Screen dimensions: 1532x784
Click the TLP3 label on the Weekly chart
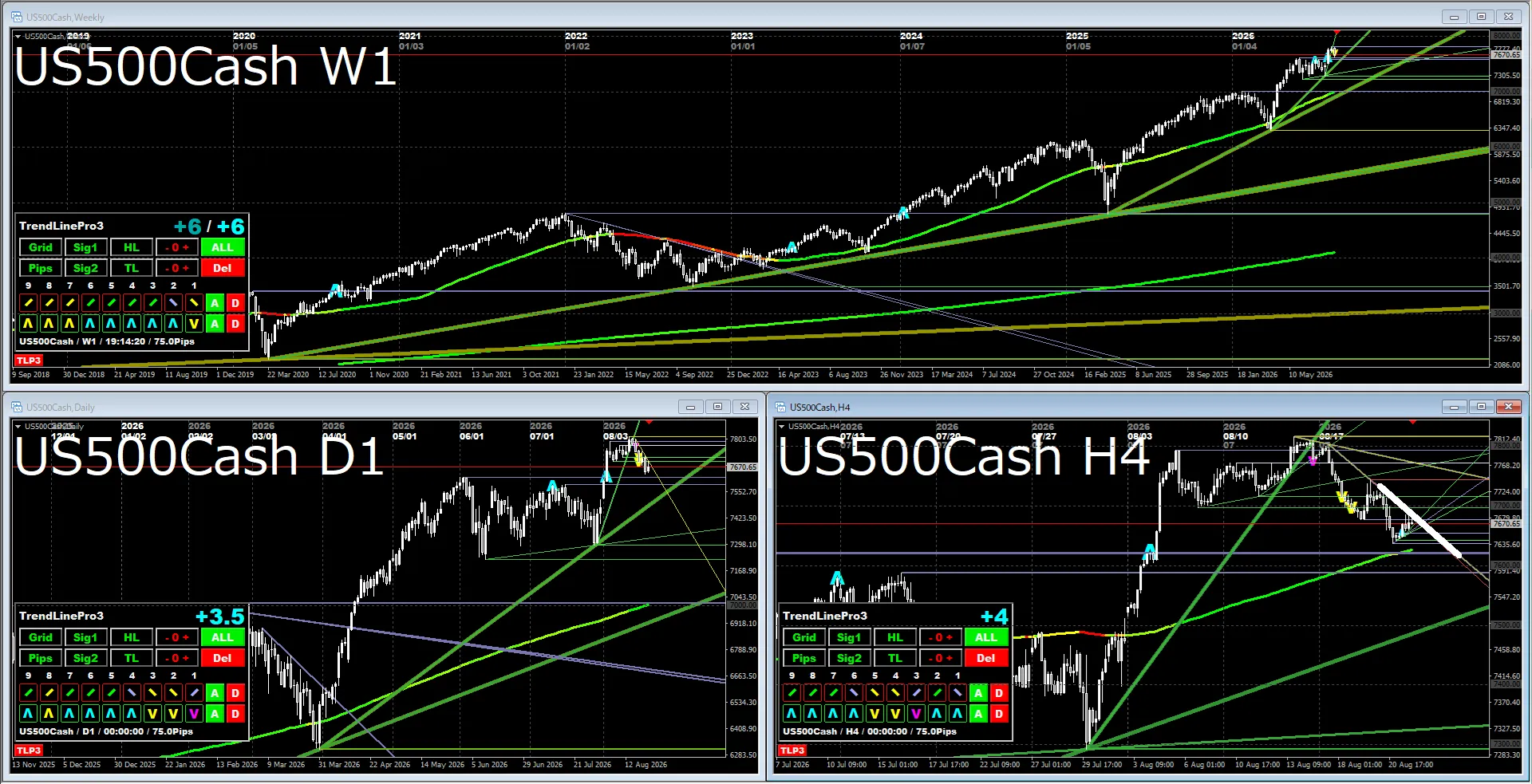pyautogui.click(x=29, y=360)
